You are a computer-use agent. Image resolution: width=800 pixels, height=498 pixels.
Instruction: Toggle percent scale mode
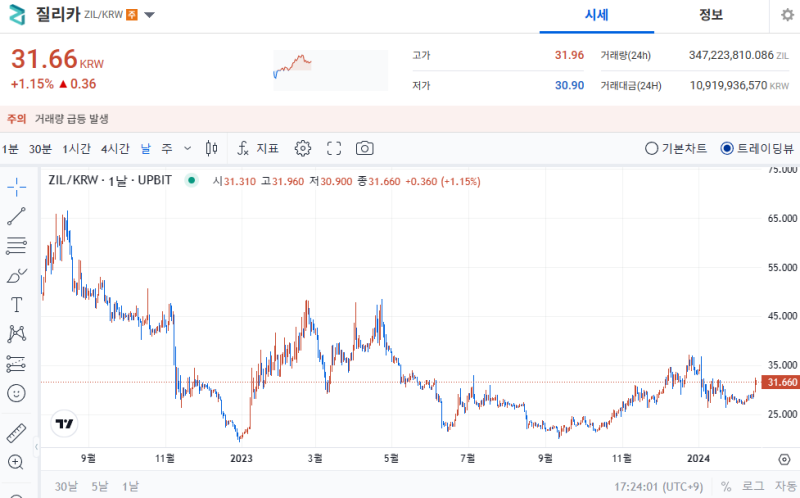(x=726, y=486)
